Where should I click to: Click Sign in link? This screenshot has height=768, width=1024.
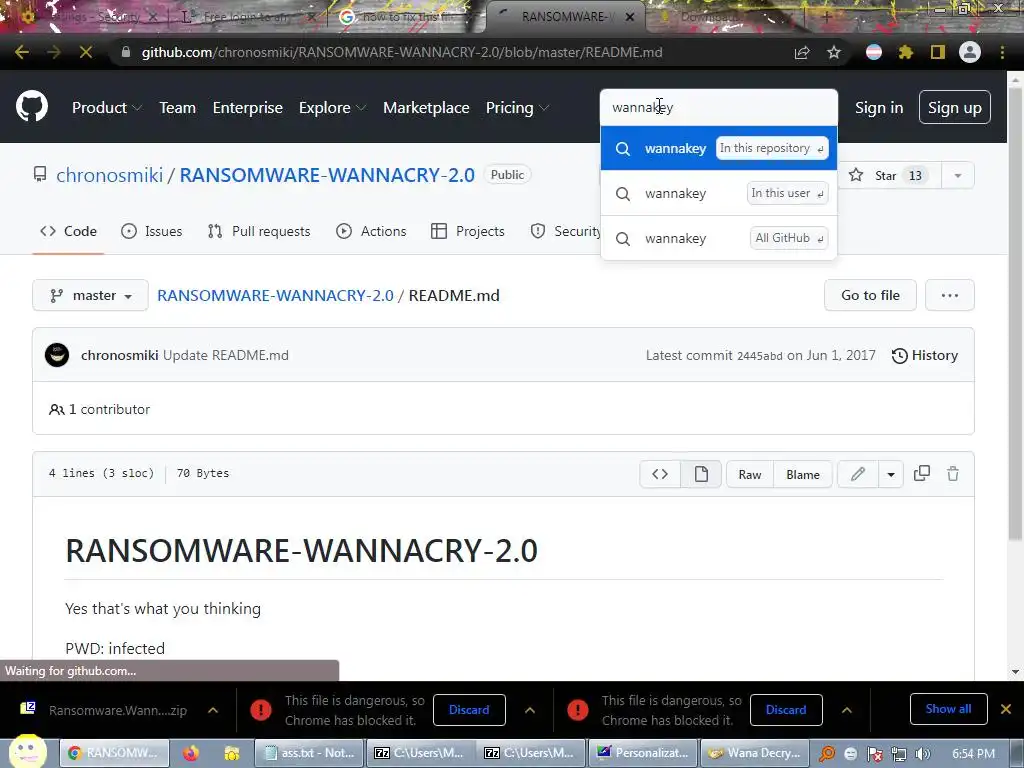pos(879,108)
